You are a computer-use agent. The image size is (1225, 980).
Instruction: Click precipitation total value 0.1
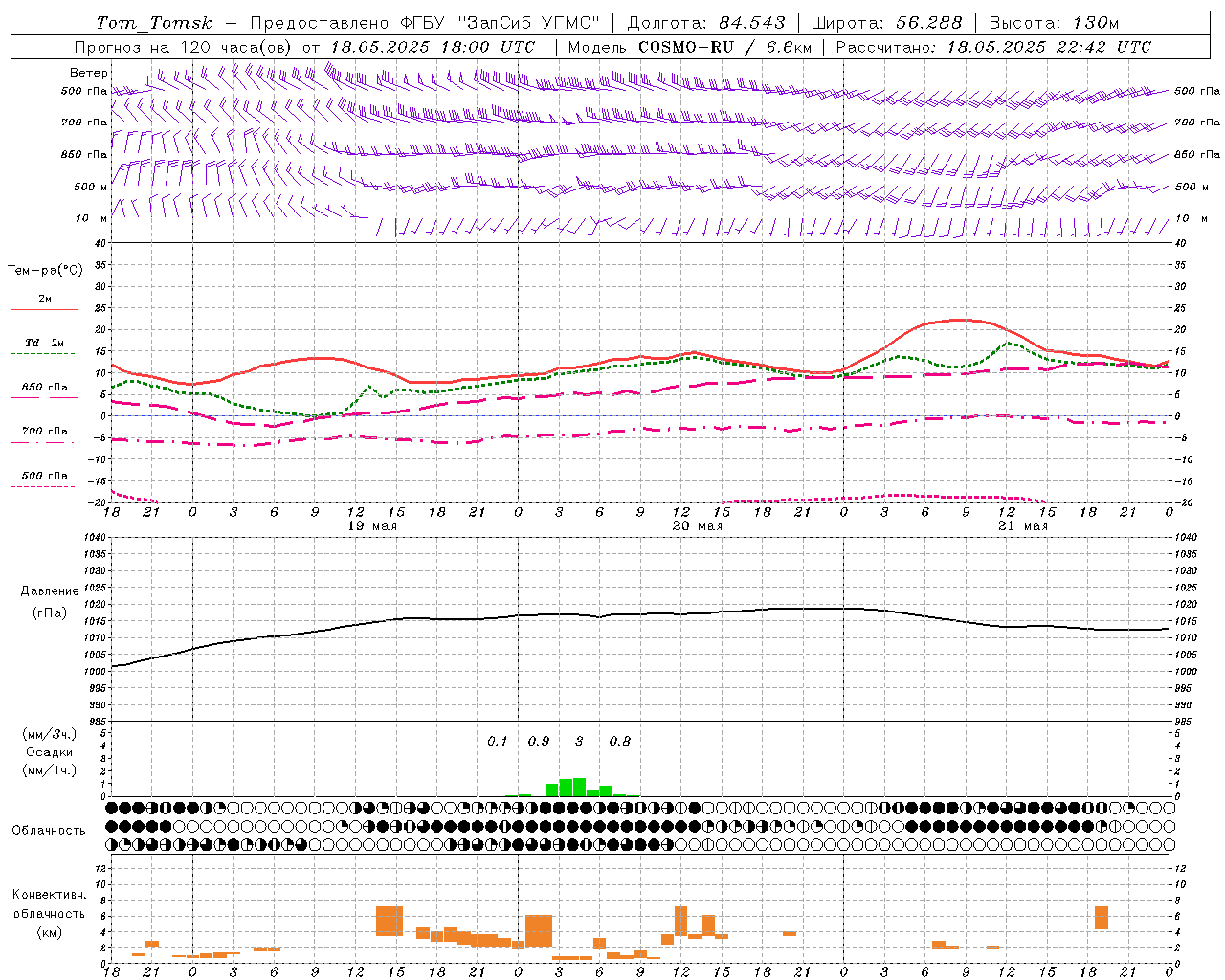498,741
